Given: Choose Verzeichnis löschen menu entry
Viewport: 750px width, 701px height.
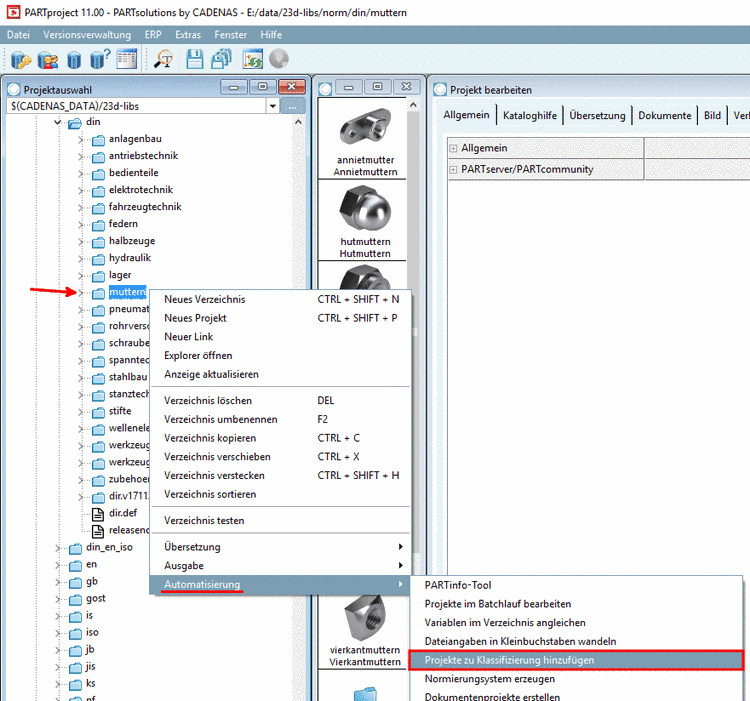Looking at the screenshot, I should [x=281, y=400].
